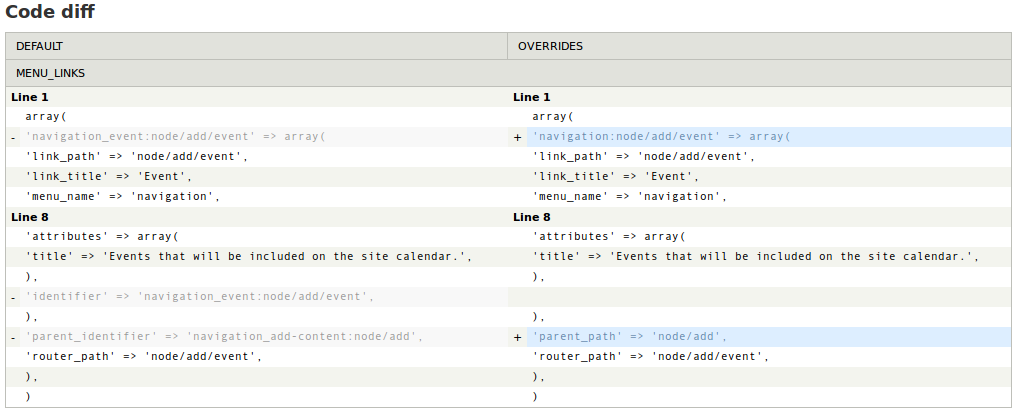
Task: Click the 'router_path' line in the default column
Action: click(x=143, y=357)
